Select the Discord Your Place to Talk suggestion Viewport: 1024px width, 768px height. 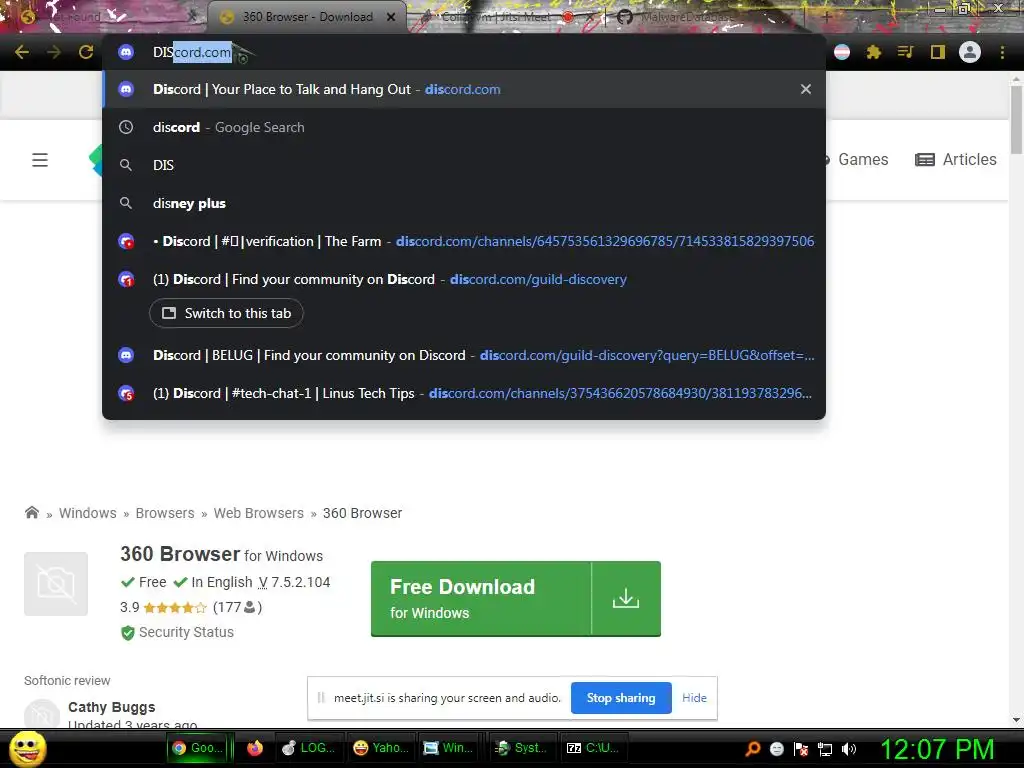[464, 89]
